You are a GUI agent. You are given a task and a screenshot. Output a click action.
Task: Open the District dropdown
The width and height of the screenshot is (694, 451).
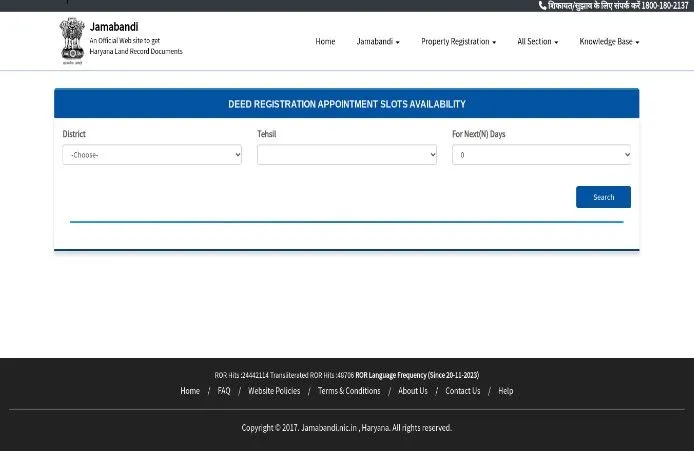152,155
